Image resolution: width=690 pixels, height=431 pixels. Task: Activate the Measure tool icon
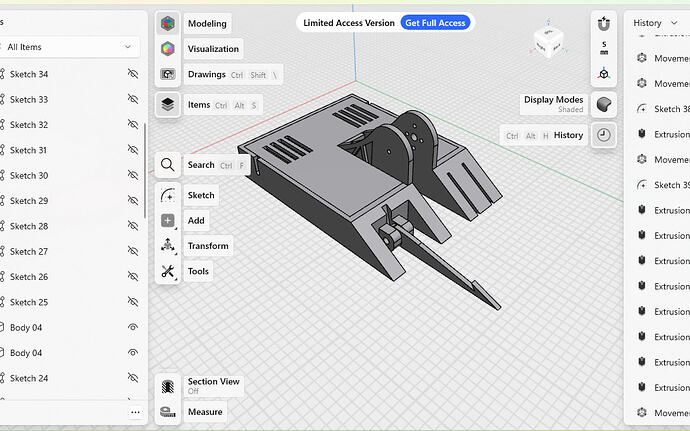click(168, 412)
